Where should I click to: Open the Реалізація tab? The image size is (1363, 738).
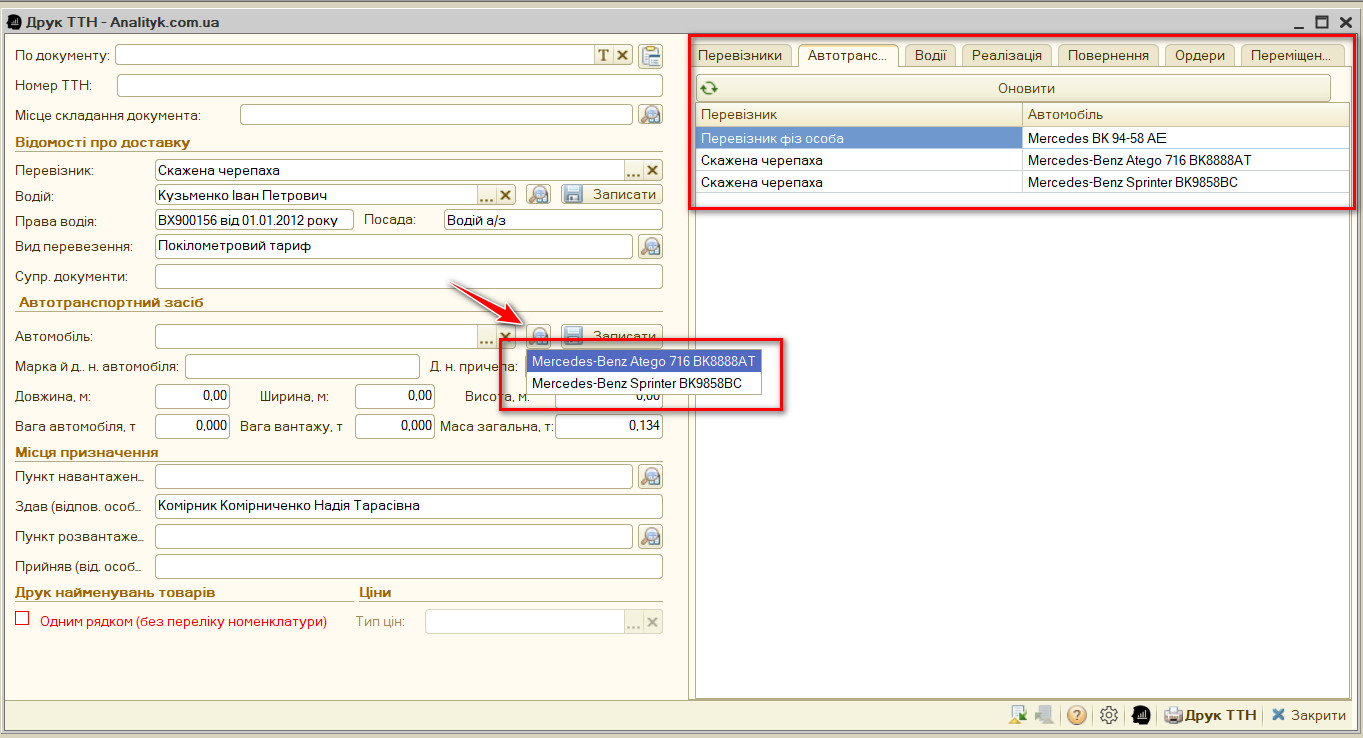(1007, 56)
